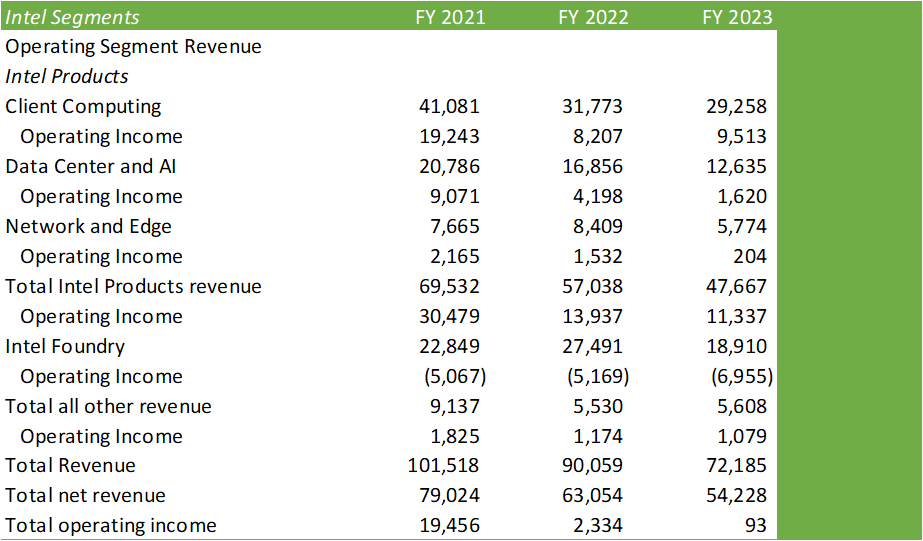Image resolution: width=923 pixels, height=541 pixels.
Task: Click operating income value 1,174
Action: [x=597, y=437]
